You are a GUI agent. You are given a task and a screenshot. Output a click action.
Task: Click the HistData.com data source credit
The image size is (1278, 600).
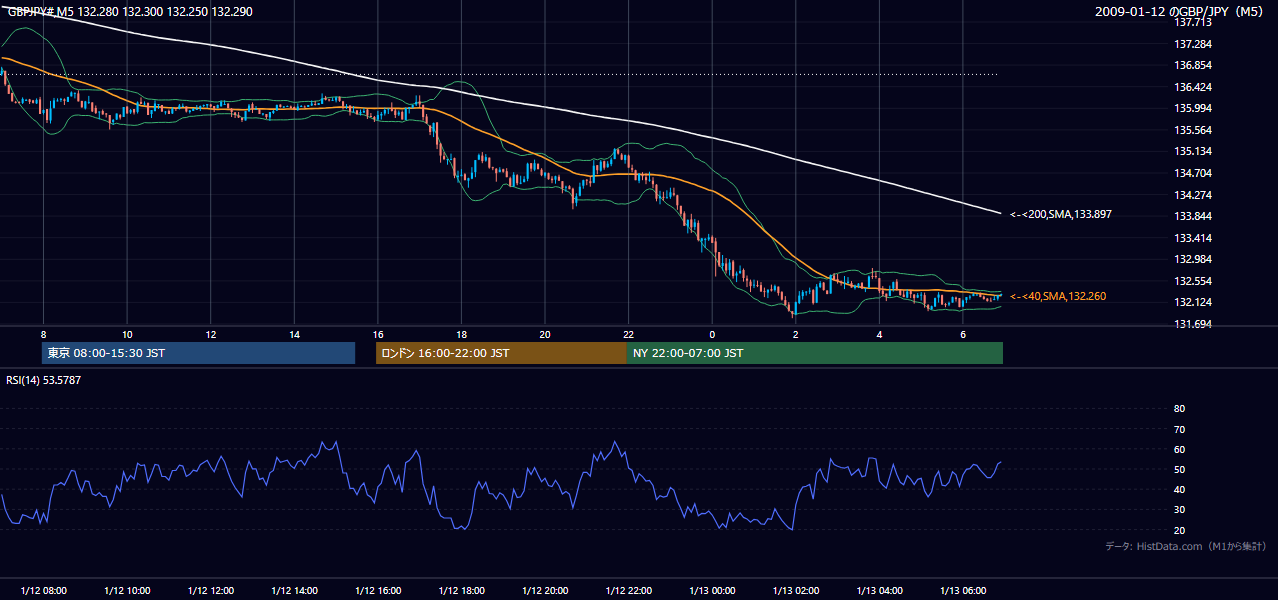tap(1186, 546)
